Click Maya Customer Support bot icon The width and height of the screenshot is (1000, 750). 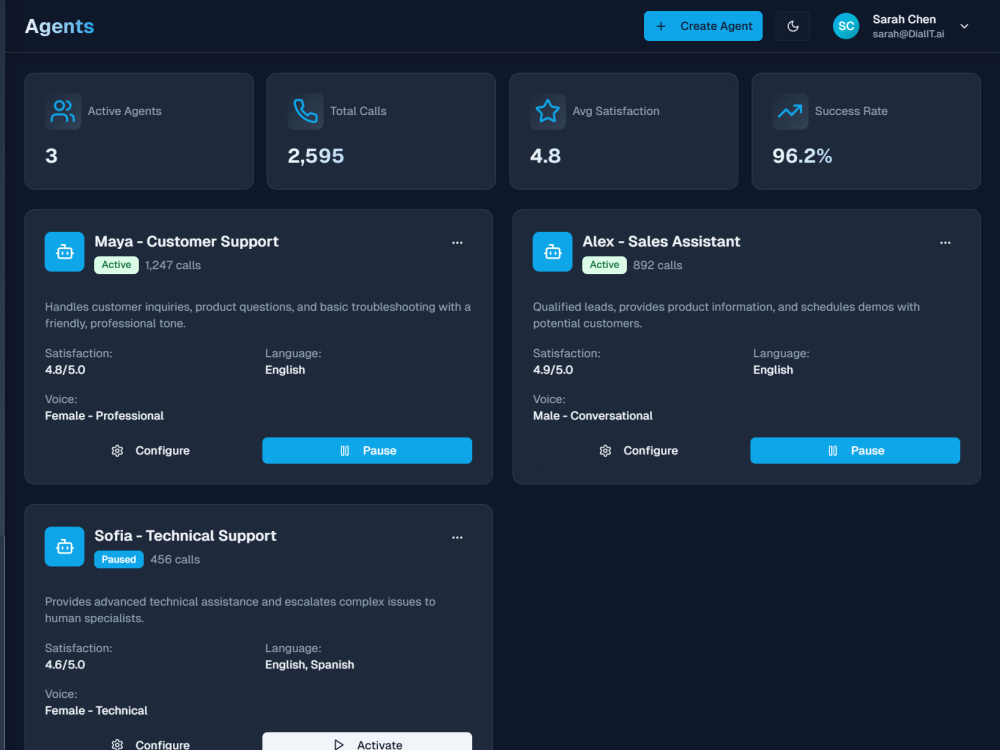pos(64,252)
